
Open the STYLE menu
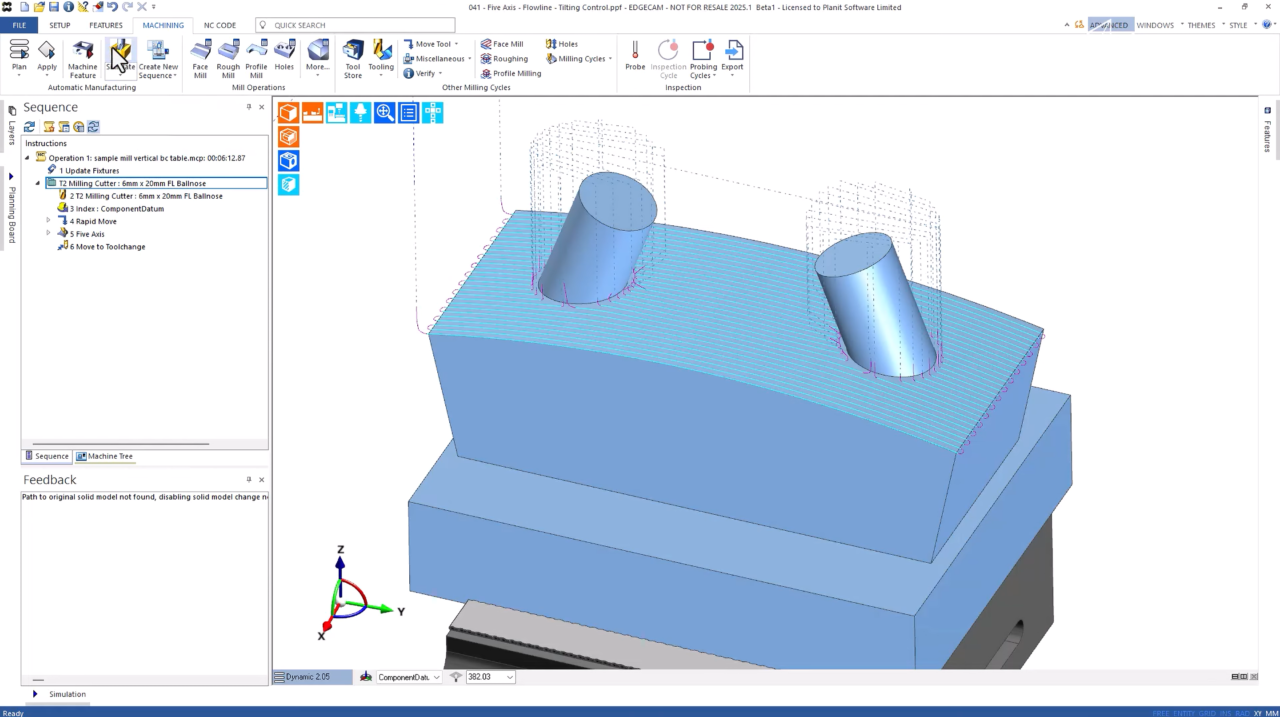point(1241,25)
